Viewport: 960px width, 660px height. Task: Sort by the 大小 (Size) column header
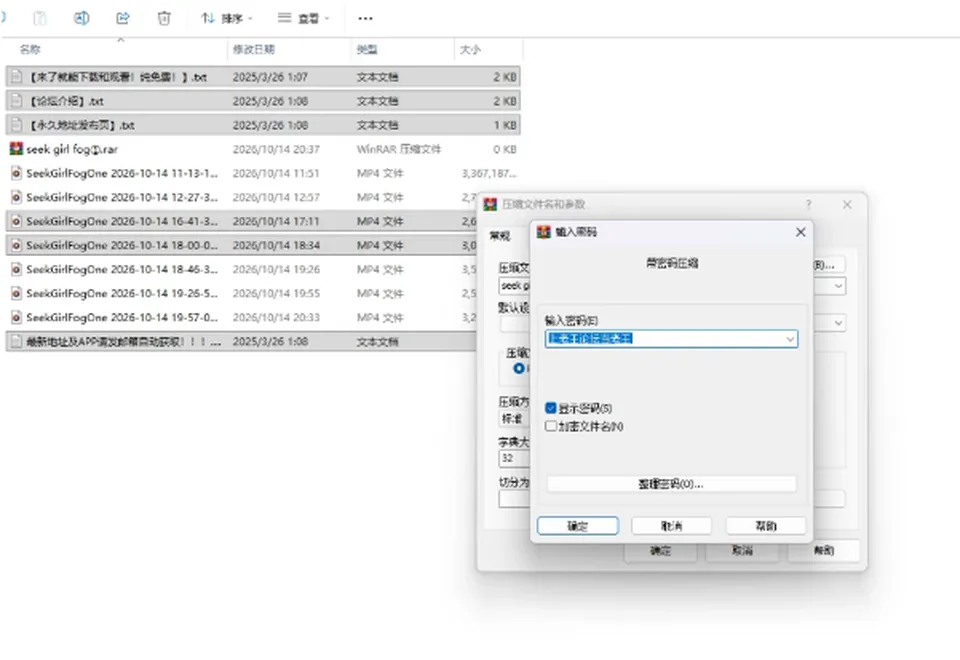[470, 50]
